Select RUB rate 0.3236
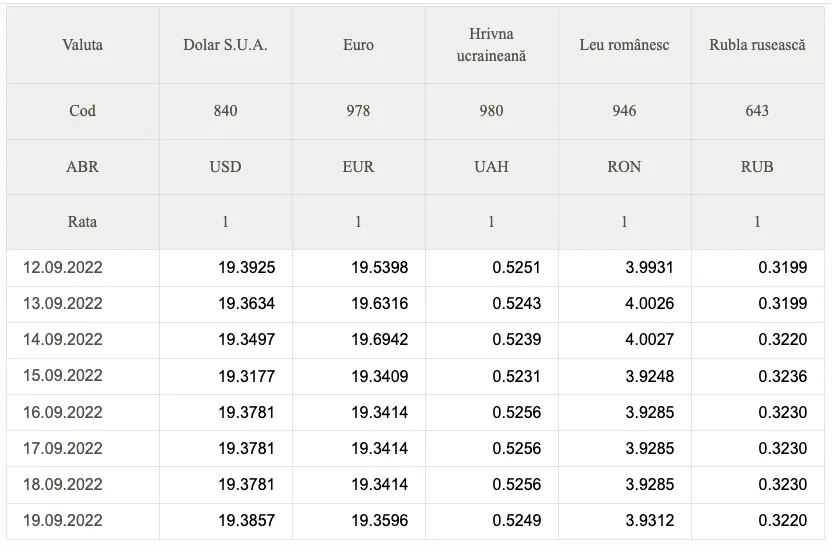Screen dimensions: 832x546 tap(783, 376)
